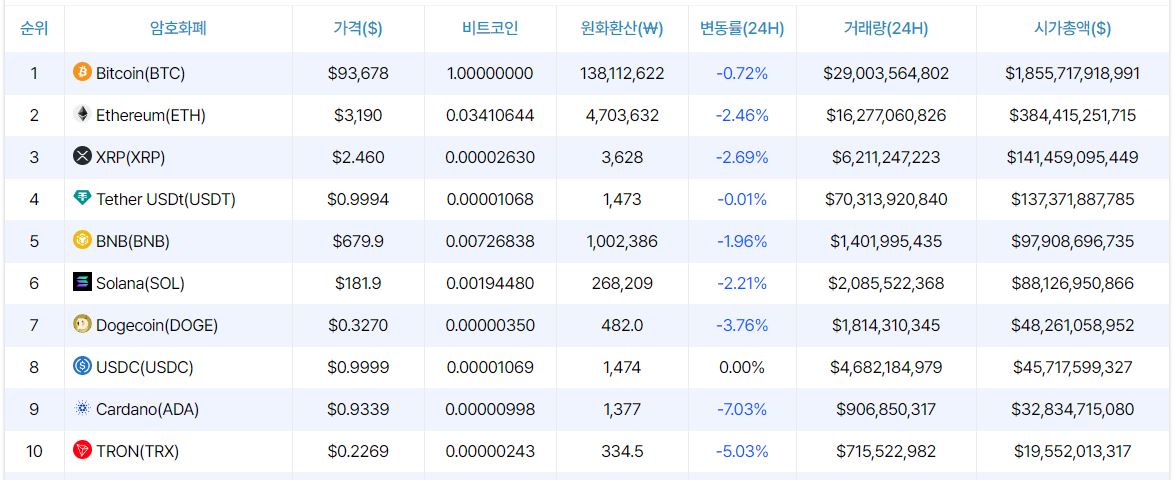The height and width of the screenshot is (480, 1174).
Task: Open the Solana(SOL) name link
Action: [140, 283]
